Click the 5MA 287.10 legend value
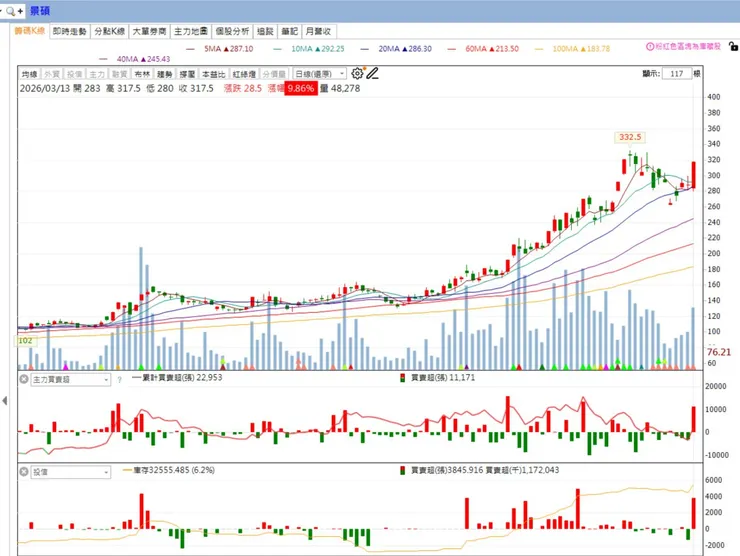This screenshot has height=556, width=740. coord(228,49)
